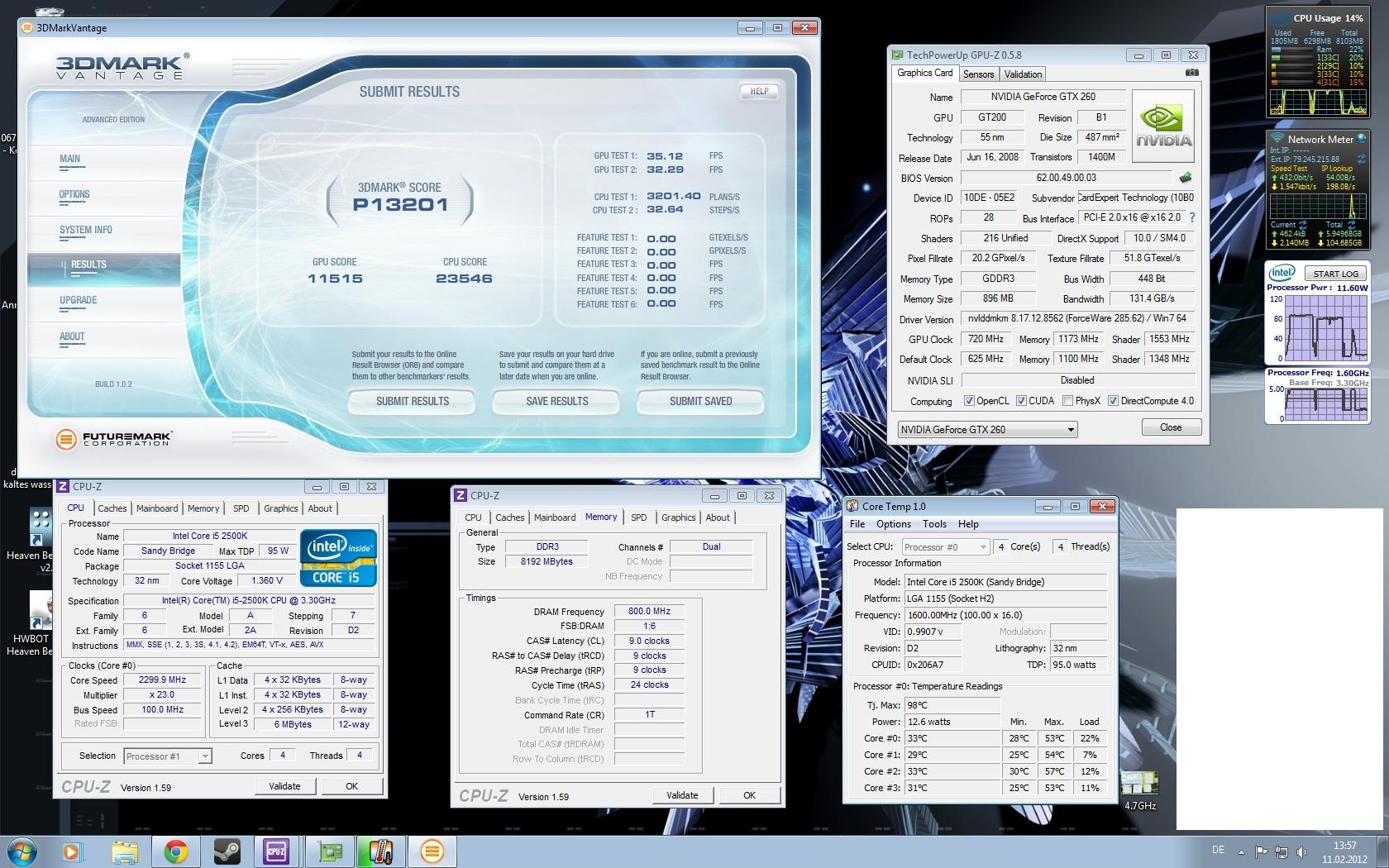Click the GPU-Z name field GeForce GTX 260

coord(1043,97)
